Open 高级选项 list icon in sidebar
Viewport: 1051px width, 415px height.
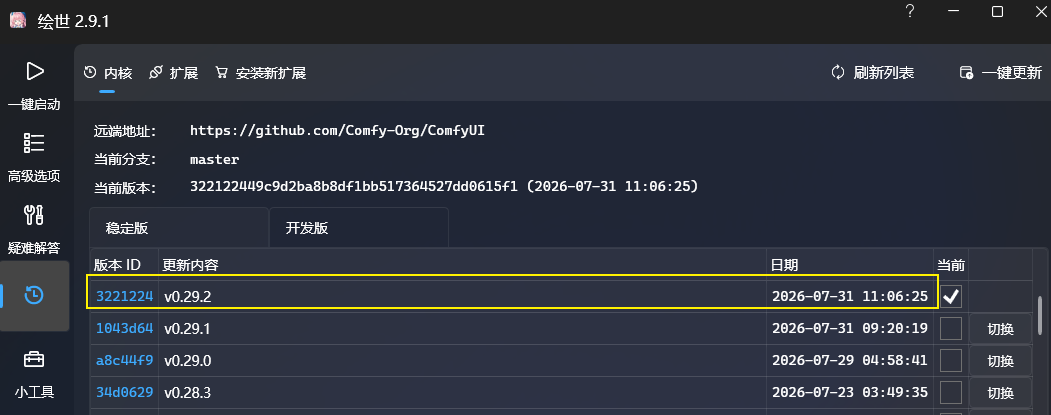click(34, 143)
